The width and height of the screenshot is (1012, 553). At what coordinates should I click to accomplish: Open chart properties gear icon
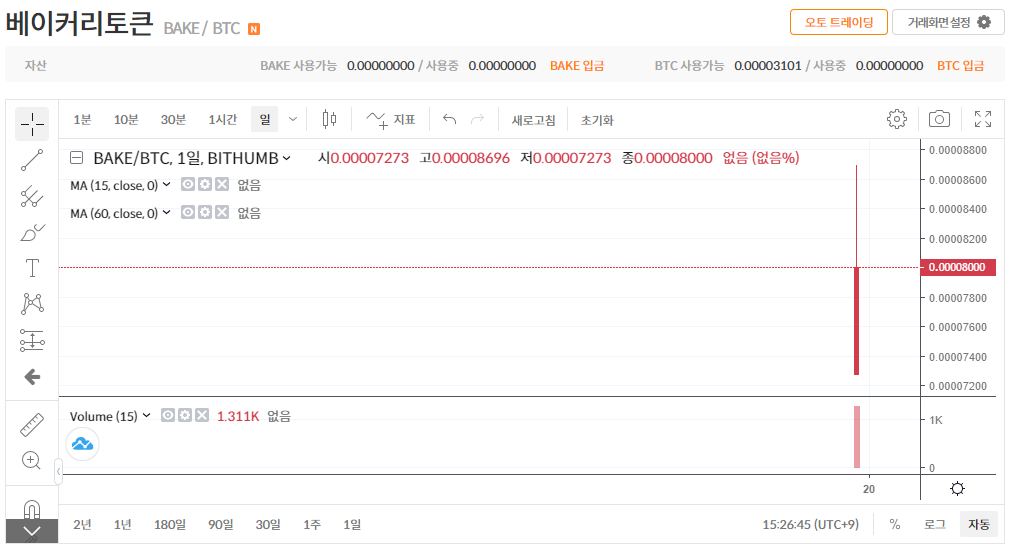coord(896,119)
